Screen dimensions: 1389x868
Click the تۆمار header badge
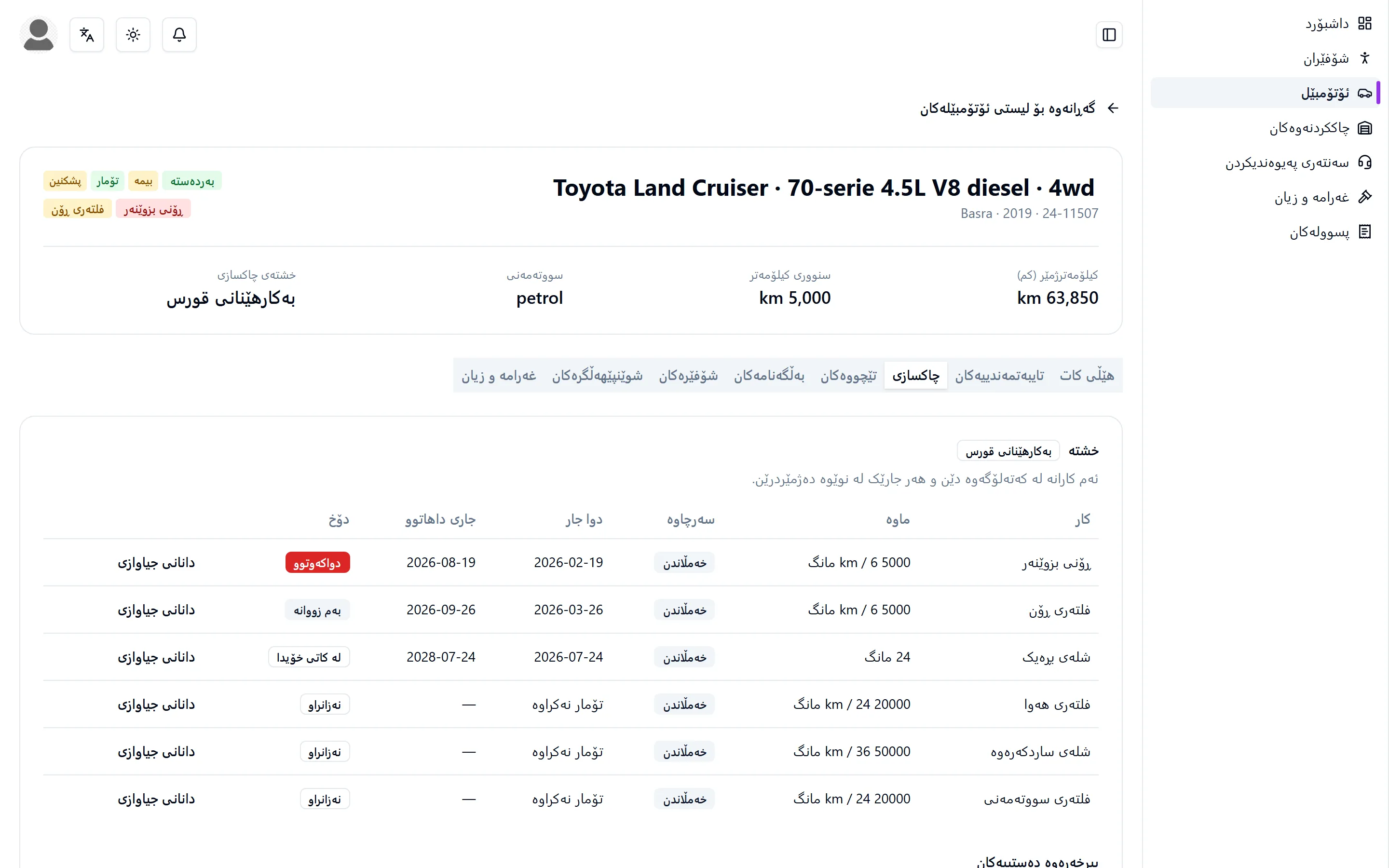pyautogui.click(x=108, y=181)
